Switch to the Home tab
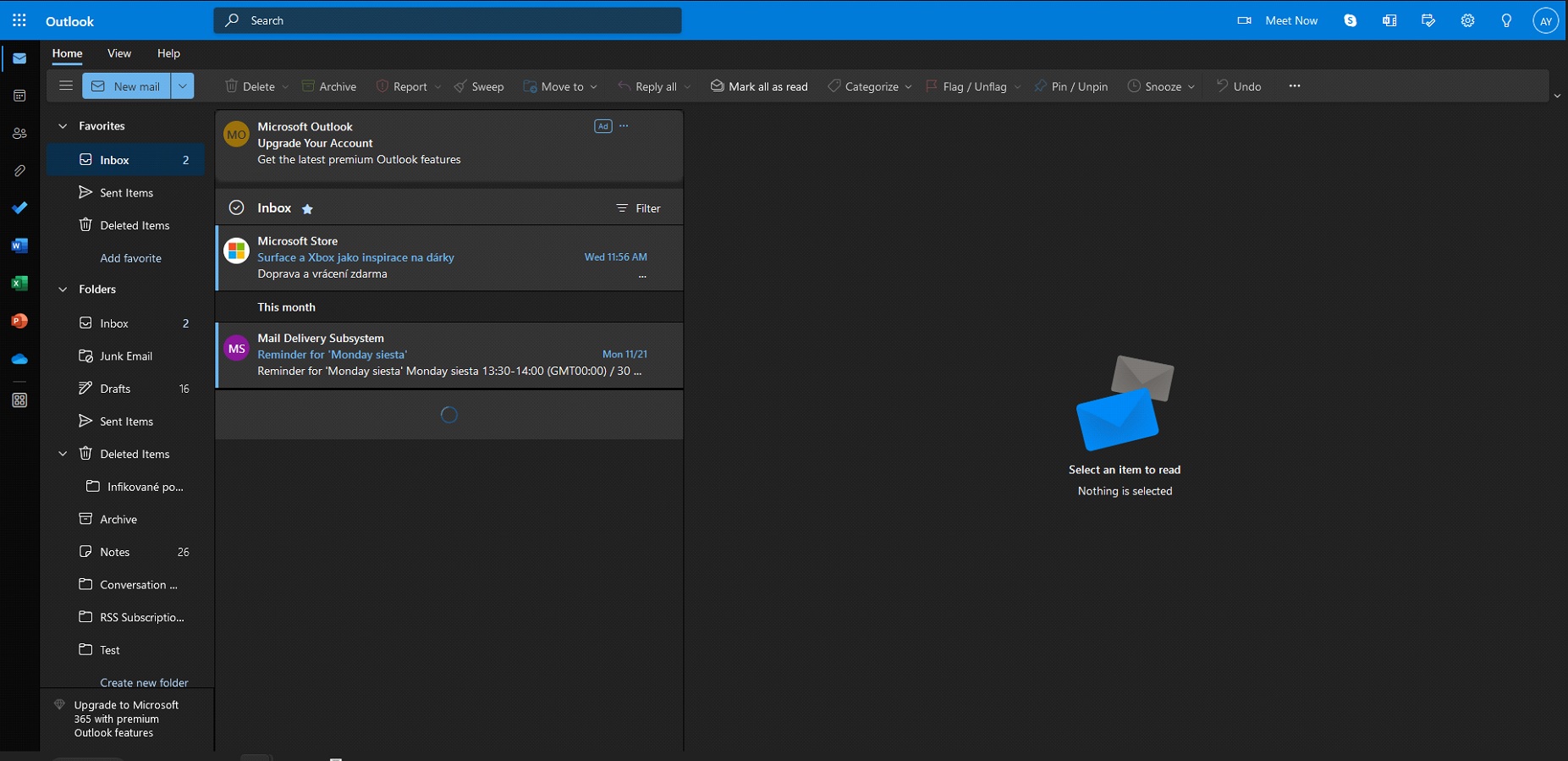The height and width of the screenshot is (761, 1568). [x=68, y=53]
